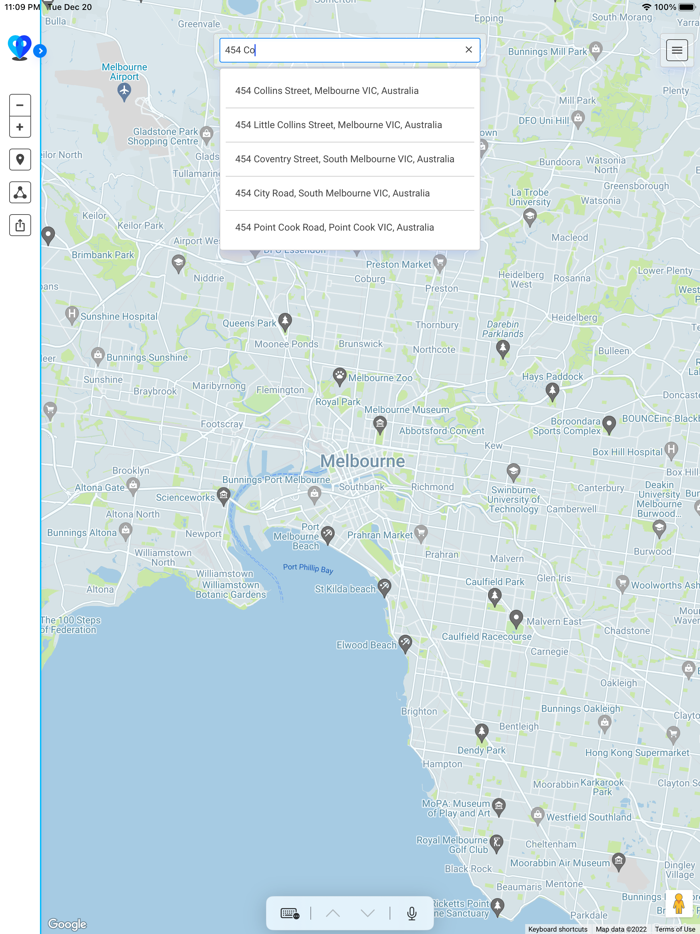The height and width of the screenshot is (934, 700).
Task: Tap the keyboard previous field arrow
Action: point(332,913)
